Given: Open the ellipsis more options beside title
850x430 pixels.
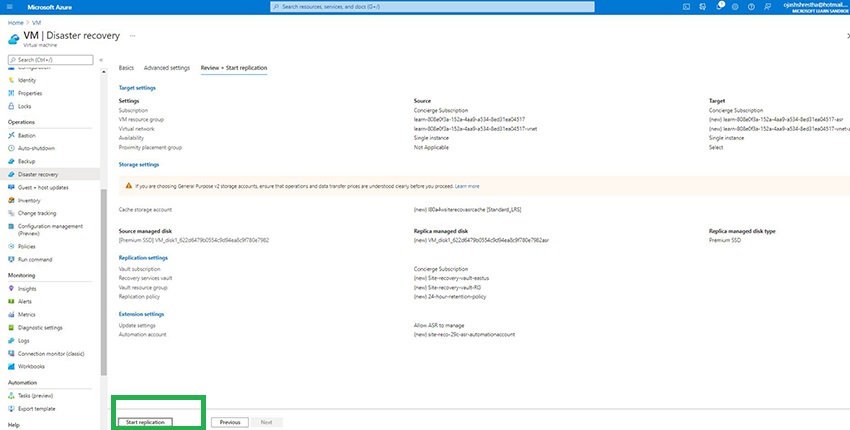Looking at the screenshot, I should (x=132, y=36).
